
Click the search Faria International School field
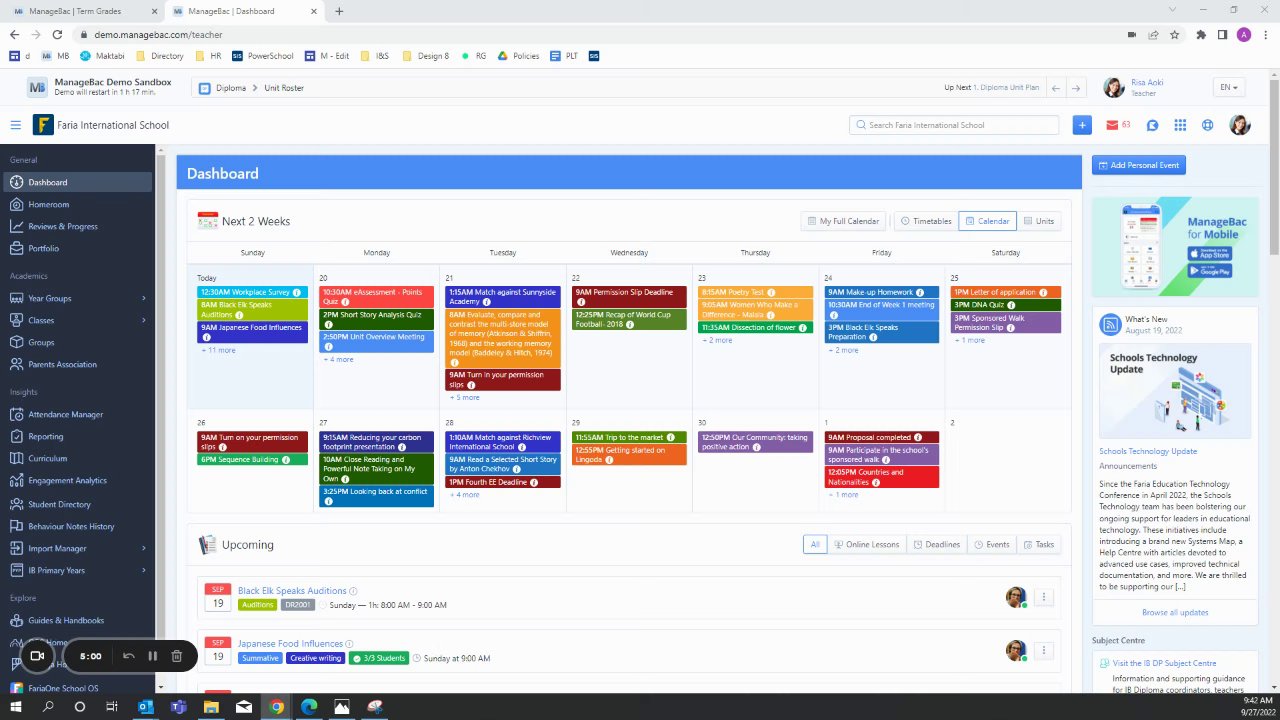(954, 125)
